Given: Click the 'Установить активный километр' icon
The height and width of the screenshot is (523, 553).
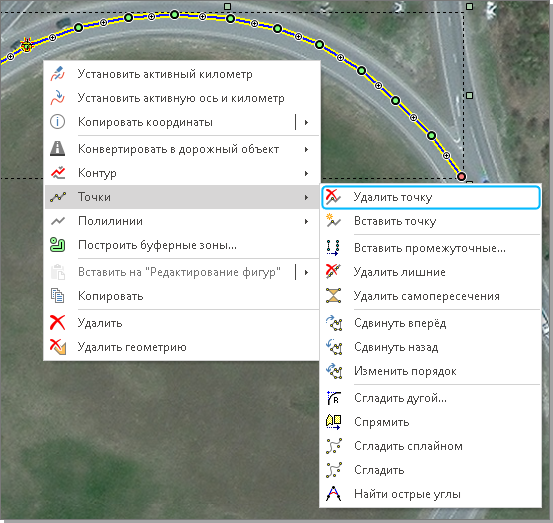Looking at the screenshot, I should click(57, 74).
